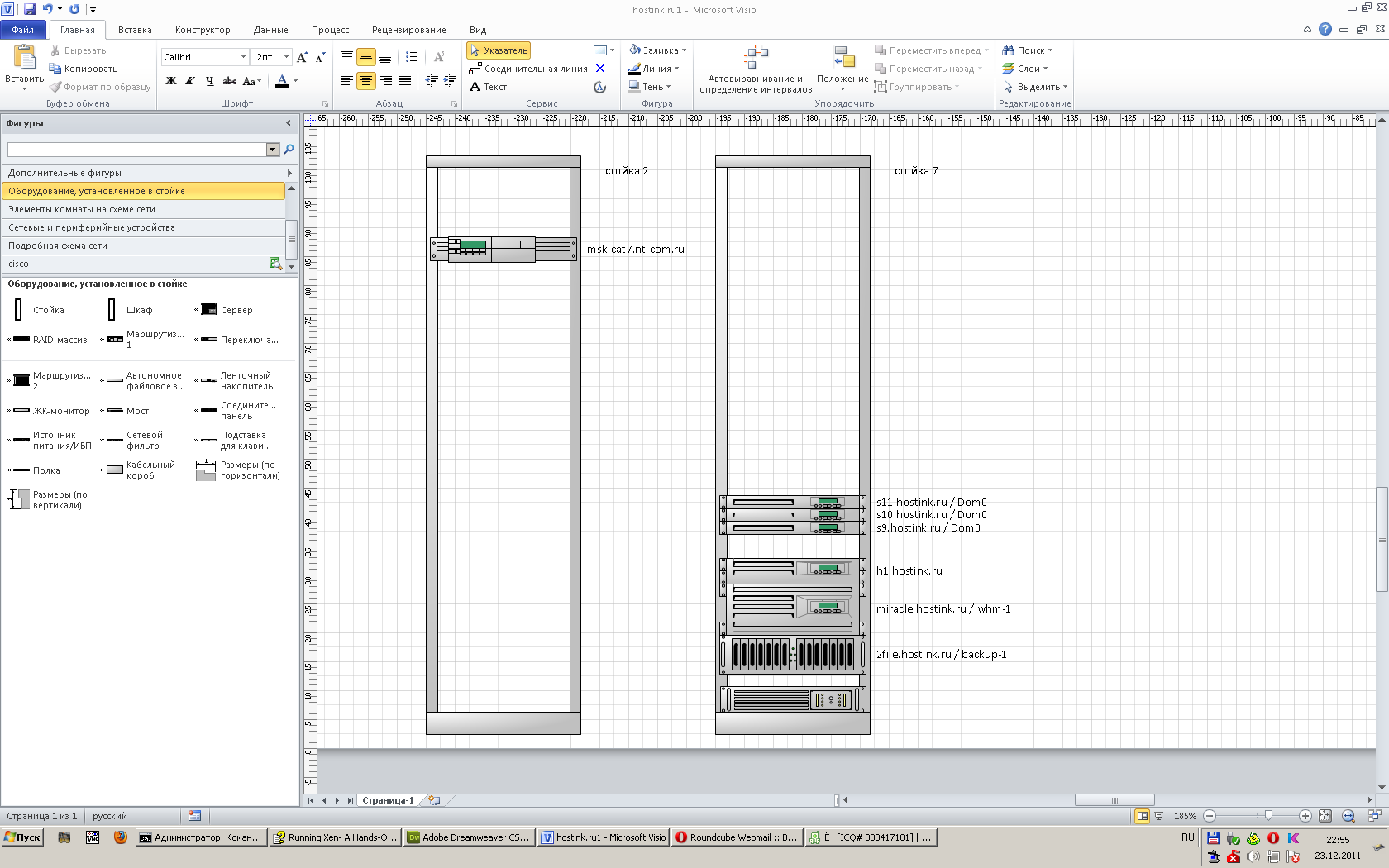Viewport: 1389px width, 868px height.
Task: Open the Find (Поиск) binoculars menu
Action: coord(1028,50)
